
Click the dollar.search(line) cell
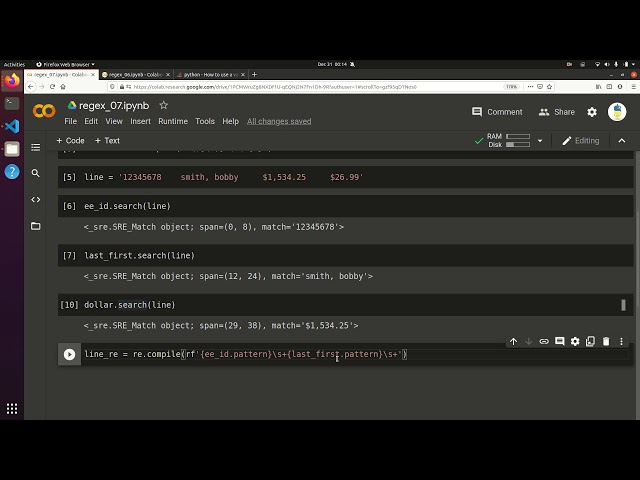(345, 305)
